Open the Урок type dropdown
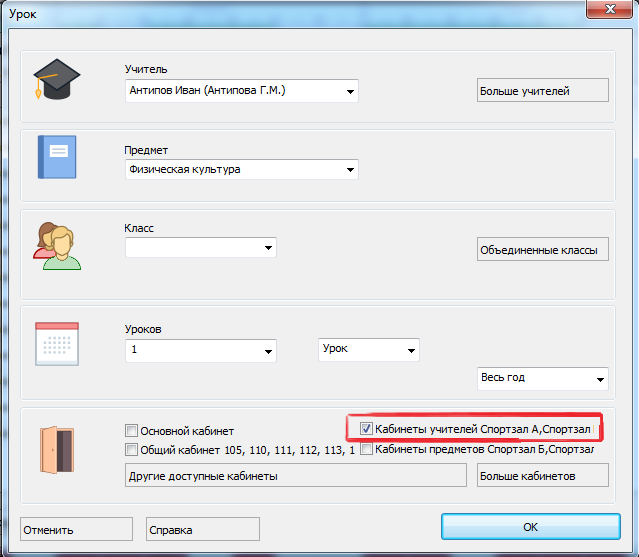Screen dimensions: 639x557 coord(410,352)
